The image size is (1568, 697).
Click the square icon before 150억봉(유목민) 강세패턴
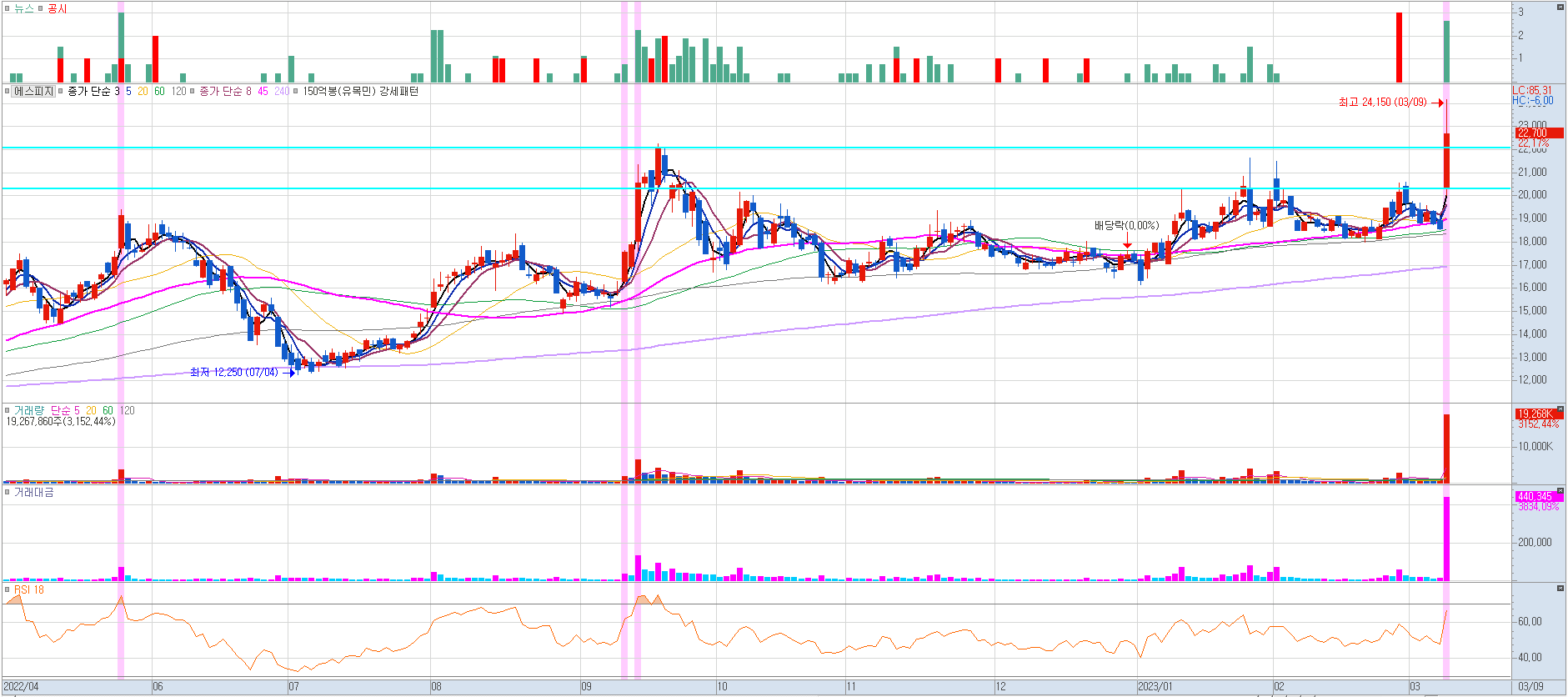point(296,92)
